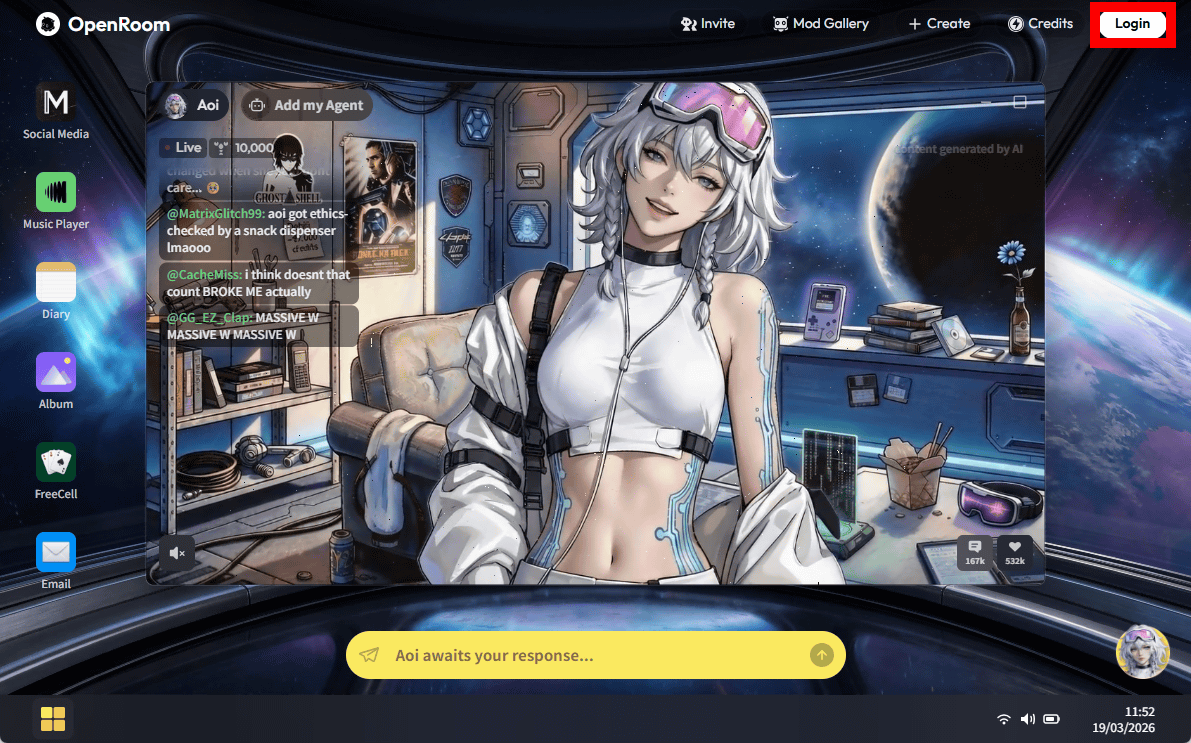Select the Aoi character chip
Image resolution: width=1191 pixels, height=743 pixels.
(193, 106)
